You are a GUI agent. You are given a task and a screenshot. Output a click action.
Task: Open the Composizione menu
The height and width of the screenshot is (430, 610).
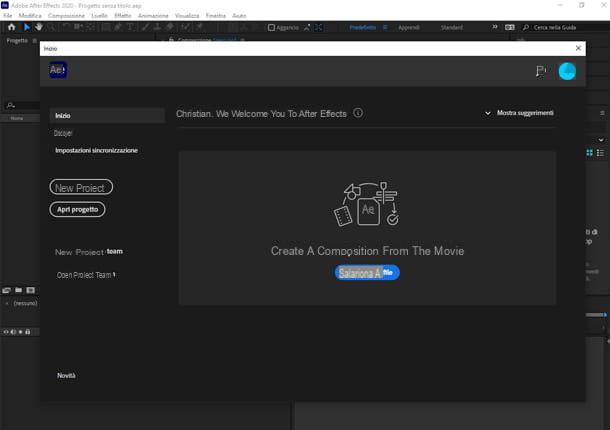point(66,16)
